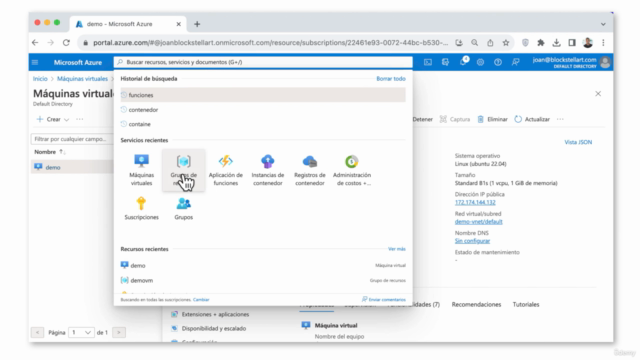Bookmark this page with star icon

(x=506, y=42)
